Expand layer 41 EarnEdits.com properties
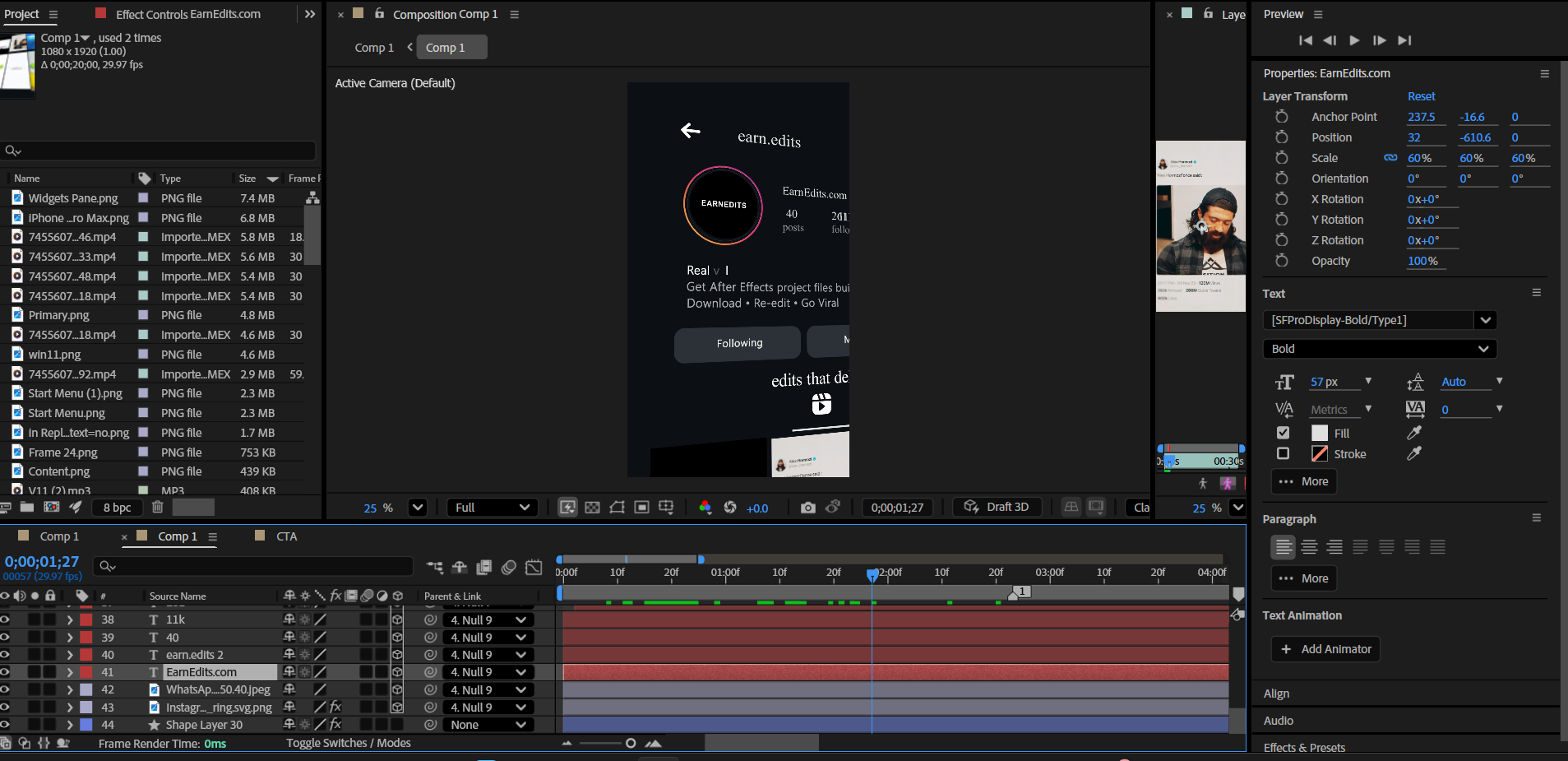 click(x=70, y=672)
